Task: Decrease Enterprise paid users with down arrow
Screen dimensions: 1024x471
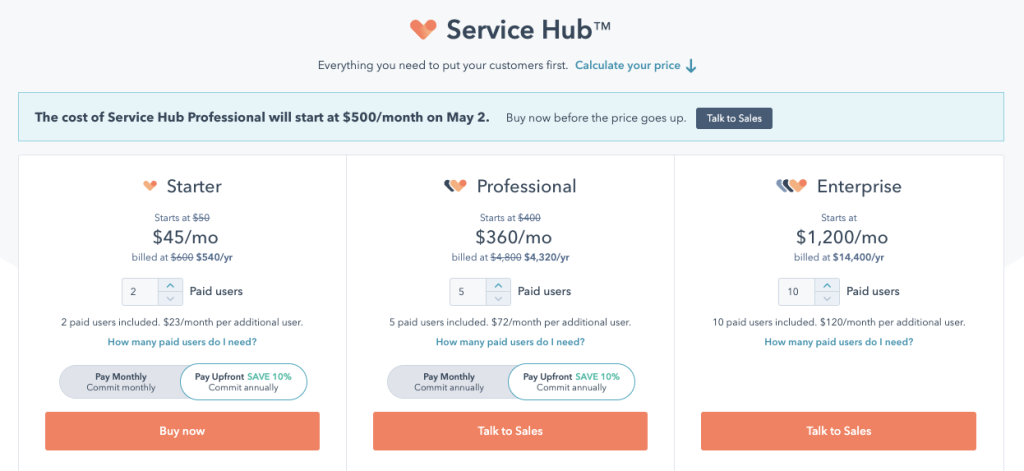Action: point(827,299)
